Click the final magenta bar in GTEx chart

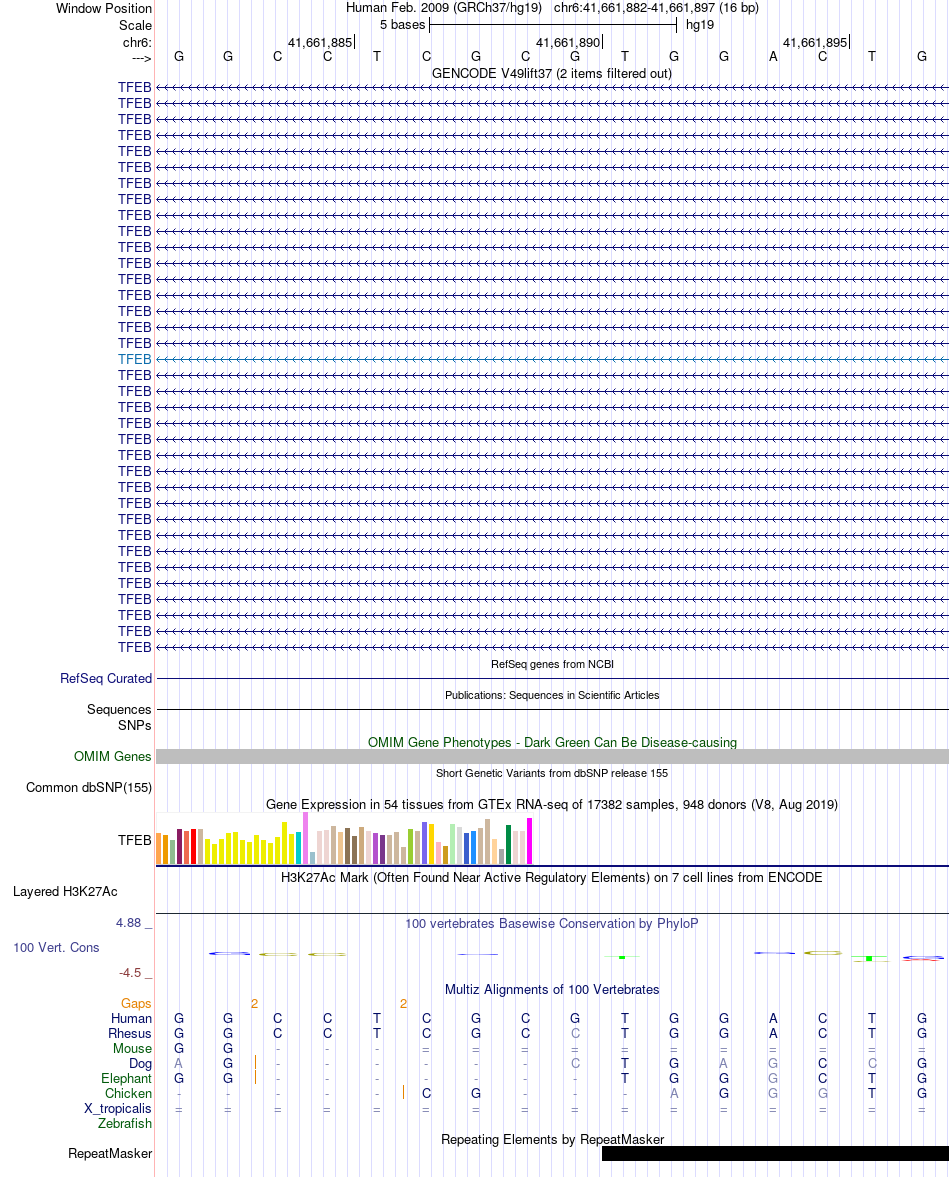coord(530,841)
